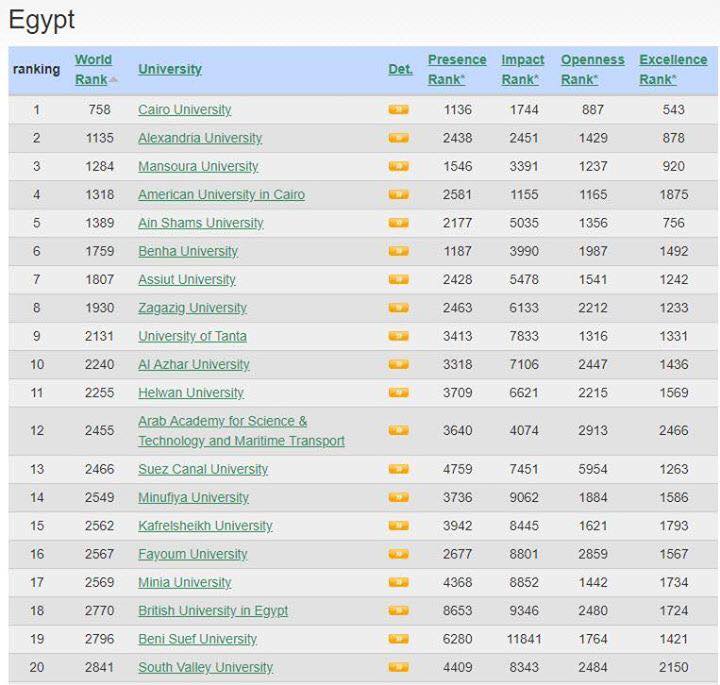The height and width of the screenshot is (685, 720).
Task: Select the Egypt page heading
Action: tap(42, 20)
